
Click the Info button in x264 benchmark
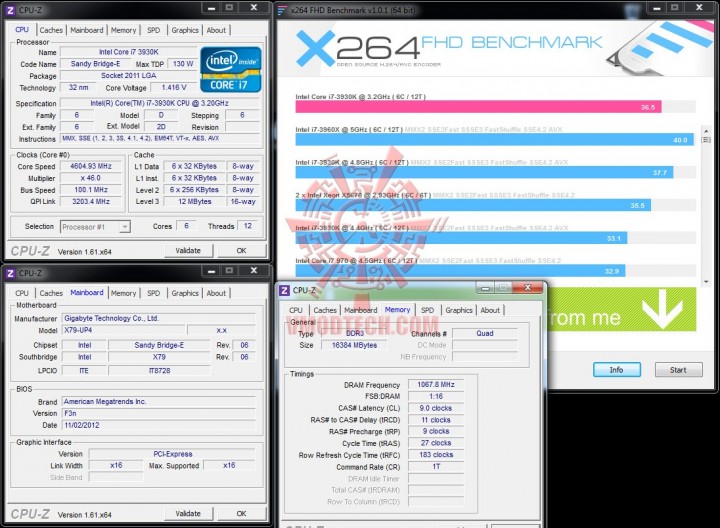pos(617,370)
